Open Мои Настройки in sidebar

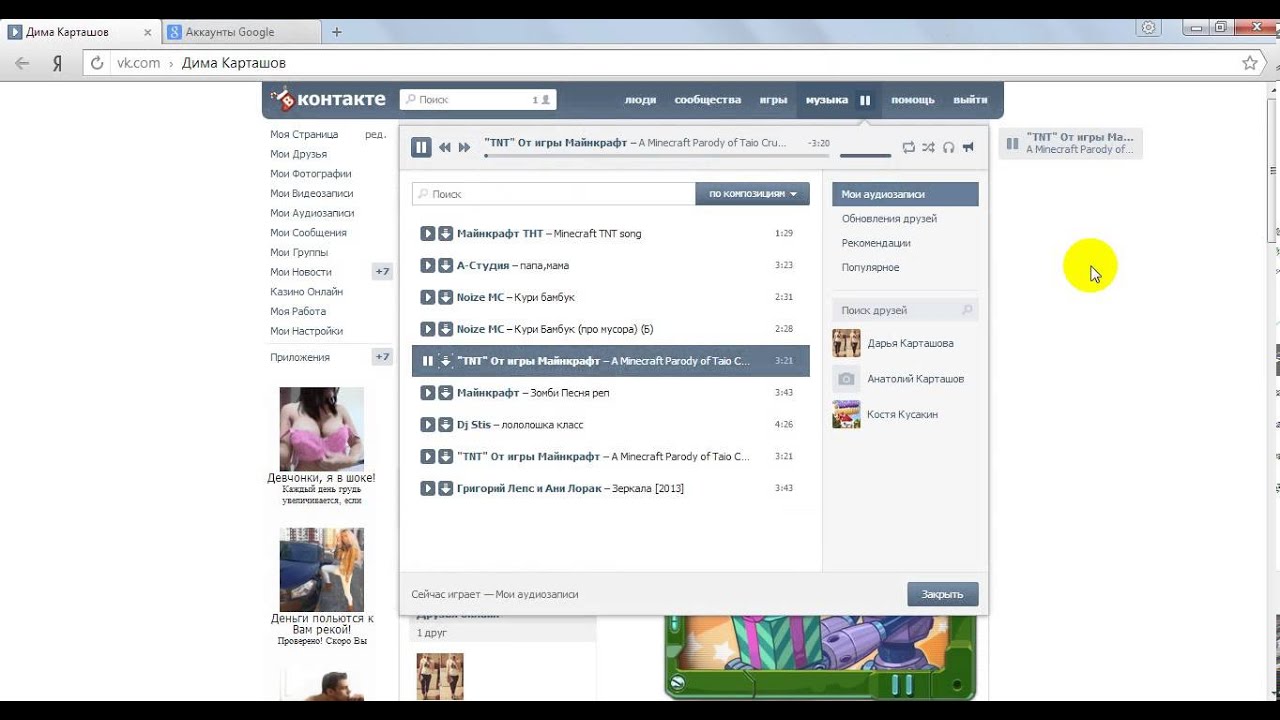click(x=306, y=331)
